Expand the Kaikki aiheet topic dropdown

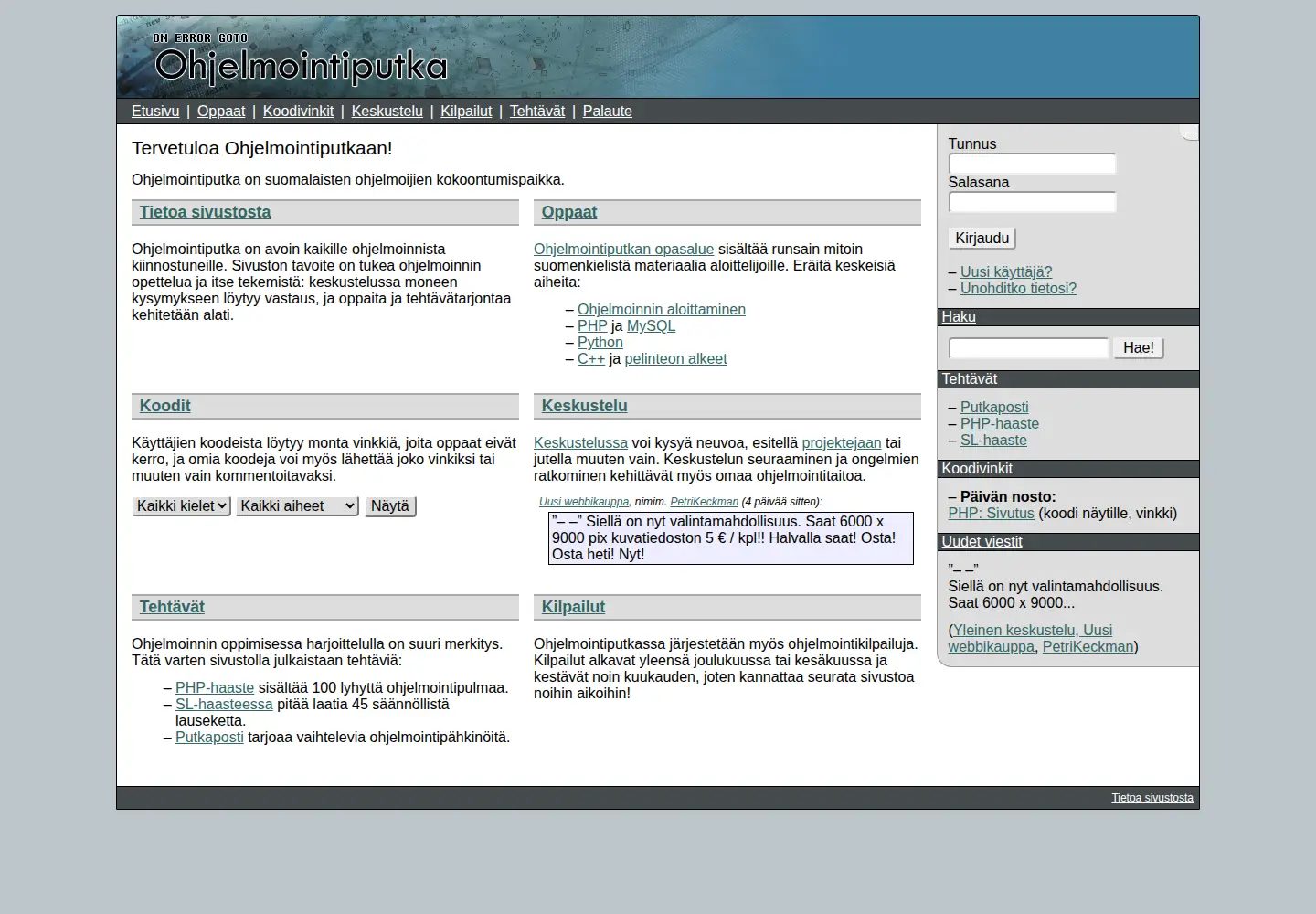coord(297,506)
